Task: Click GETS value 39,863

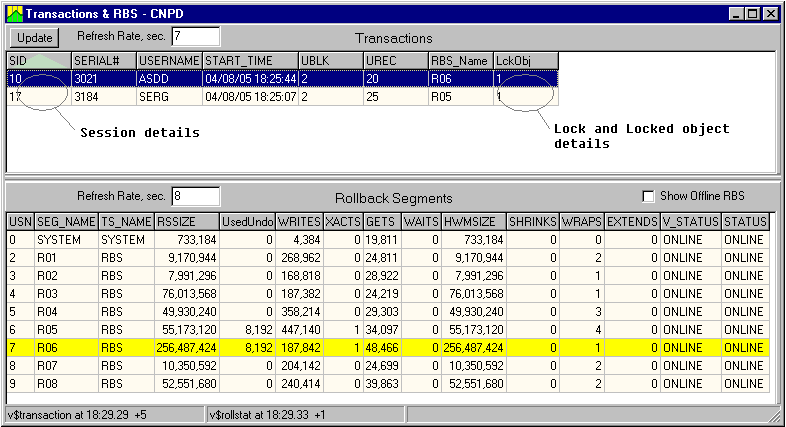Action: coord(382,384)
